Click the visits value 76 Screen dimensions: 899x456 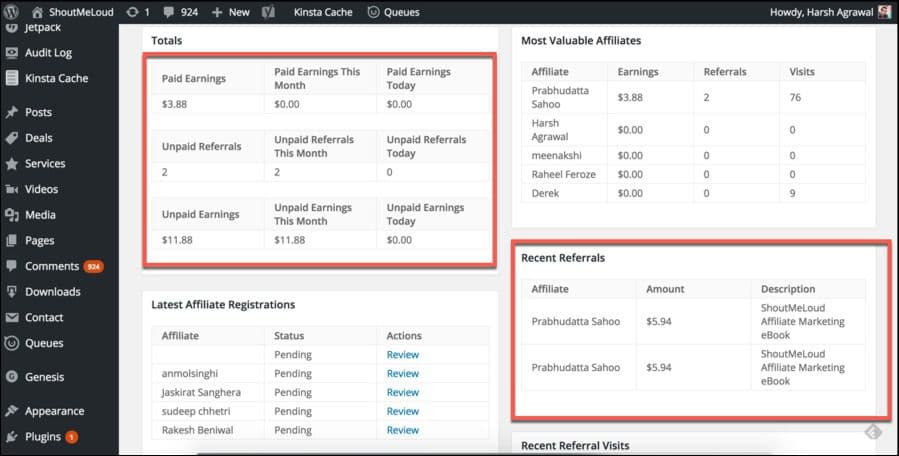(x=795, y=98)
